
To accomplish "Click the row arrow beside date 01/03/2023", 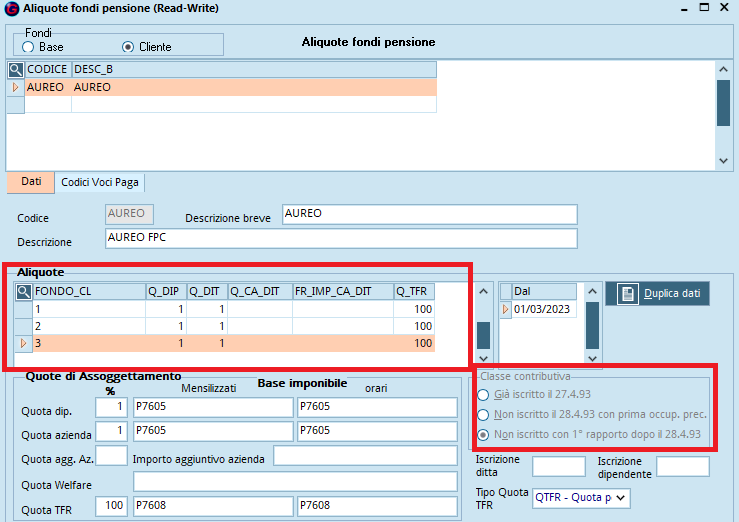I will (x=506, y=309).
